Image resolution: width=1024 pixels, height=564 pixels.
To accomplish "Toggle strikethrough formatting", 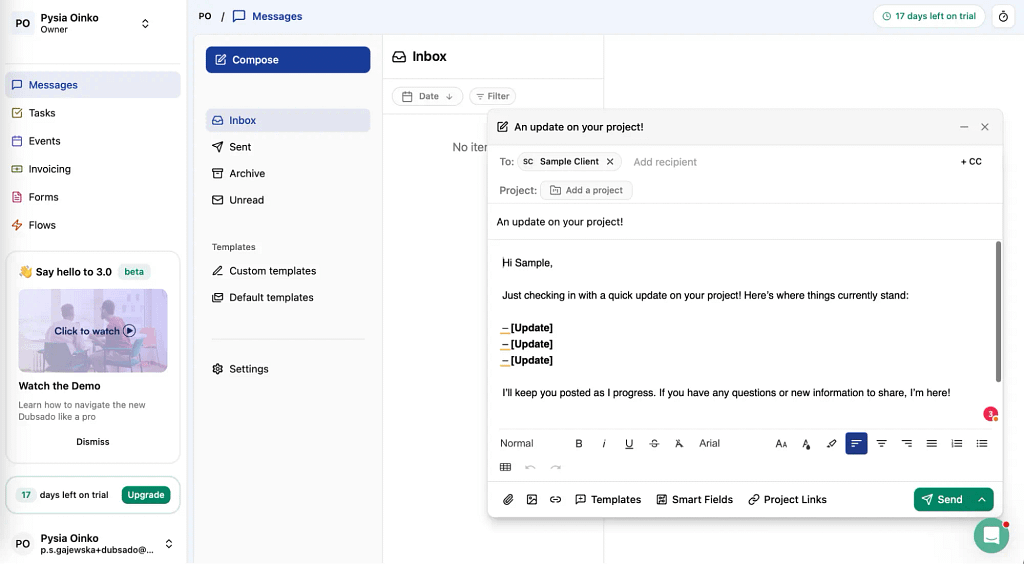I will point(654,443).
